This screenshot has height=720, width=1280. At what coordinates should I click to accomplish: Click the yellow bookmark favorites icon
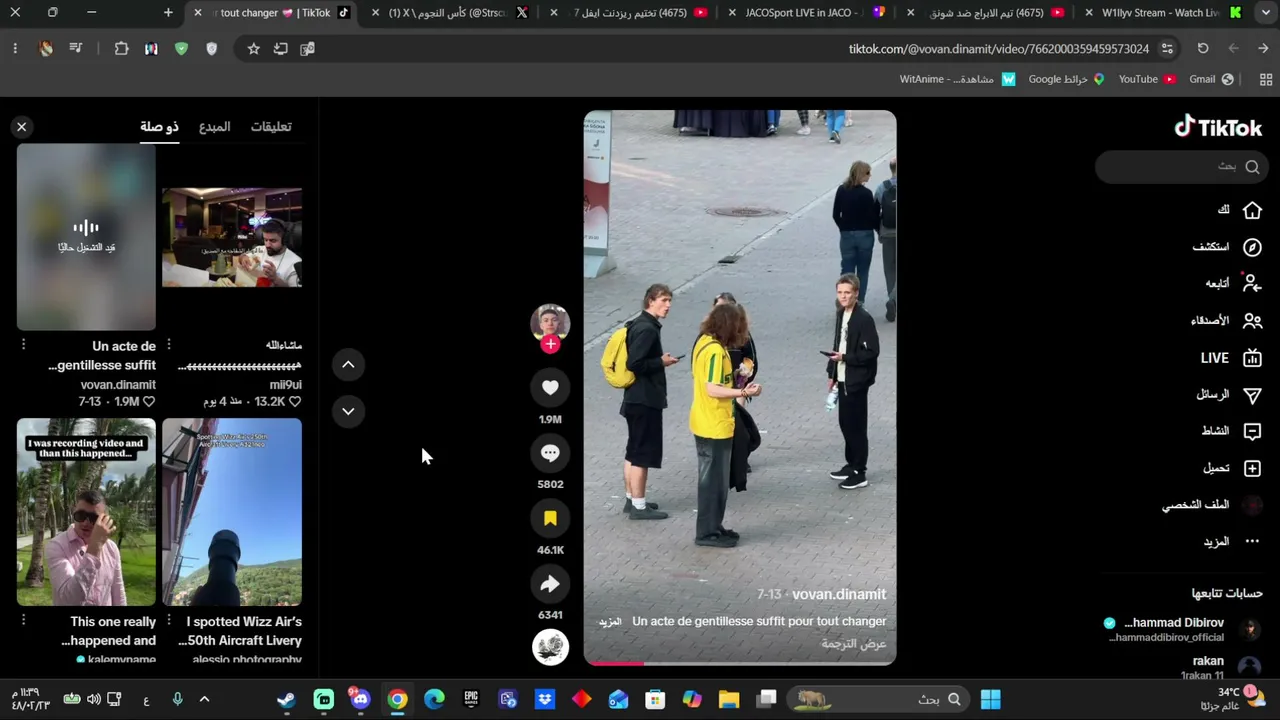tap(550, 518)
